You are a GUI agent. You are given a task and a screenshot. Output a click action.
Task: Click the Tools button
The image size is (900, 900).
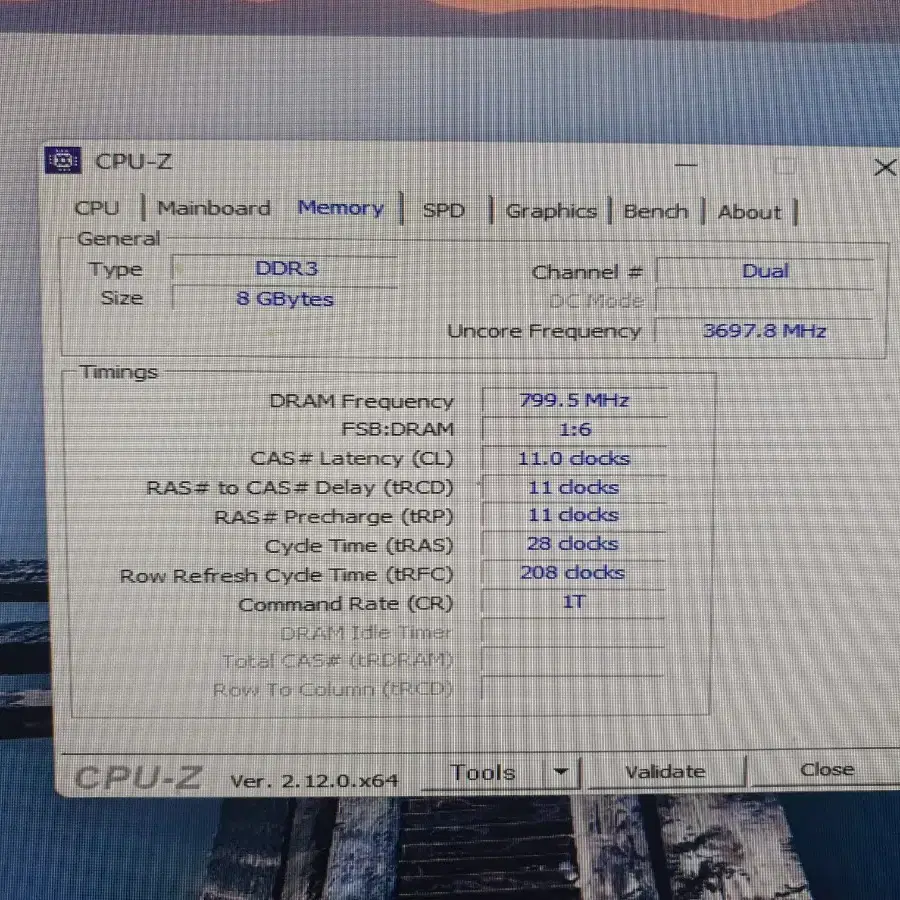[x=483, y=773]
